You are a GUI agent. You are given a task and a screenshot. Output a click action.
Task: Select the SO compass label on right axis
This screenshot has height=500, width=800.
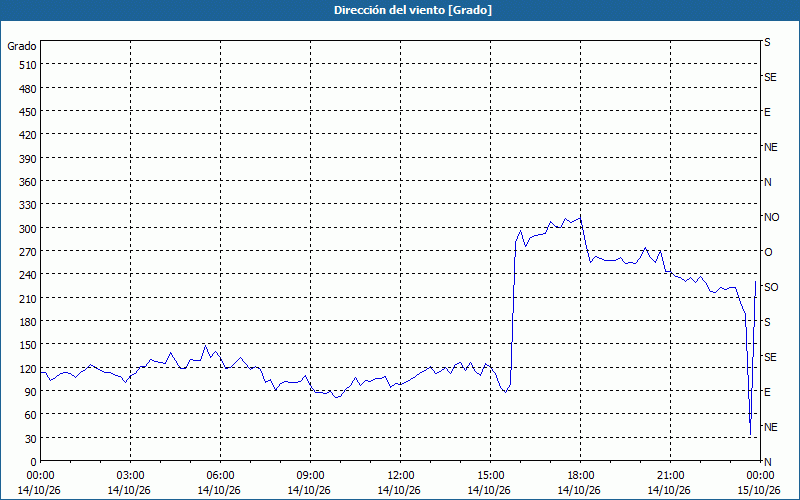point(771,287)
